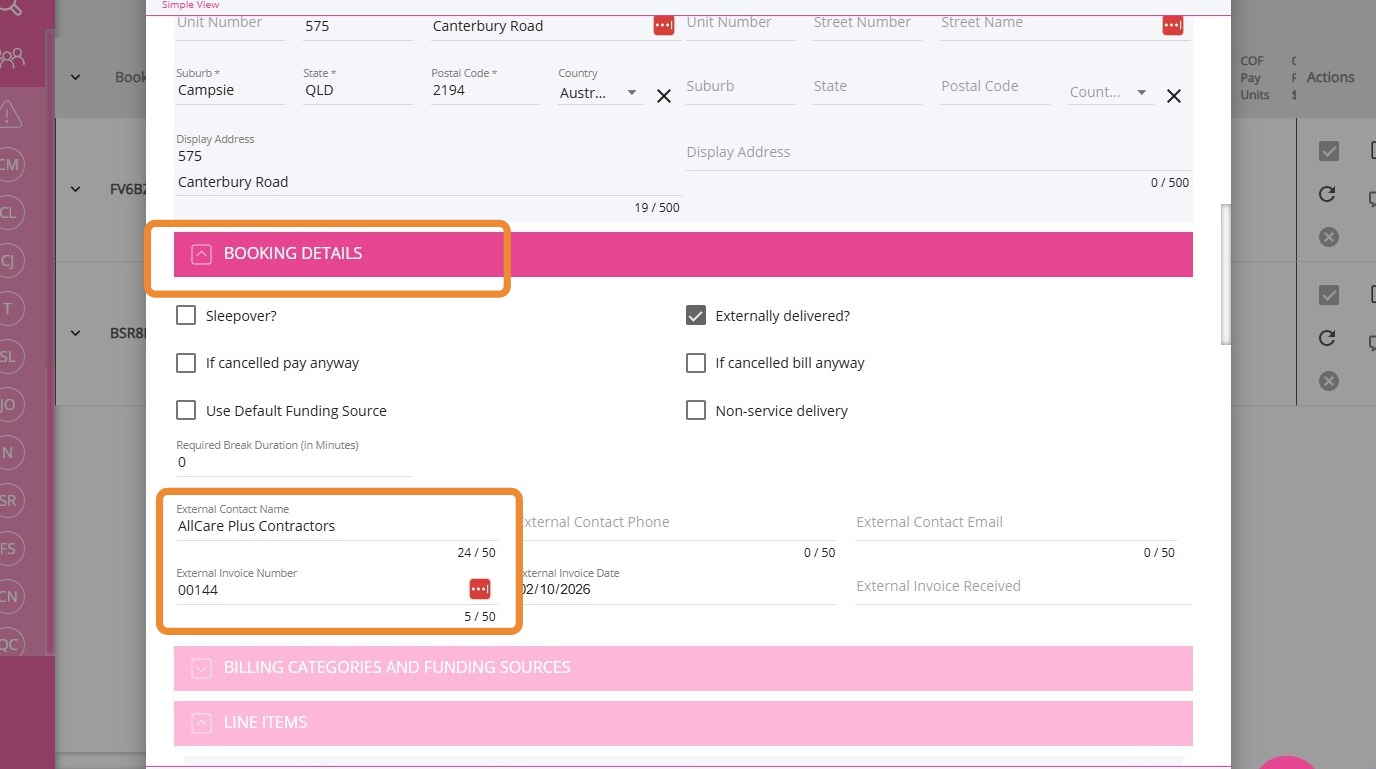The width and height of the screenshot is (1376, 769).
Task: Open the Country dropdown showing Austr...
Action: [600, 92]
